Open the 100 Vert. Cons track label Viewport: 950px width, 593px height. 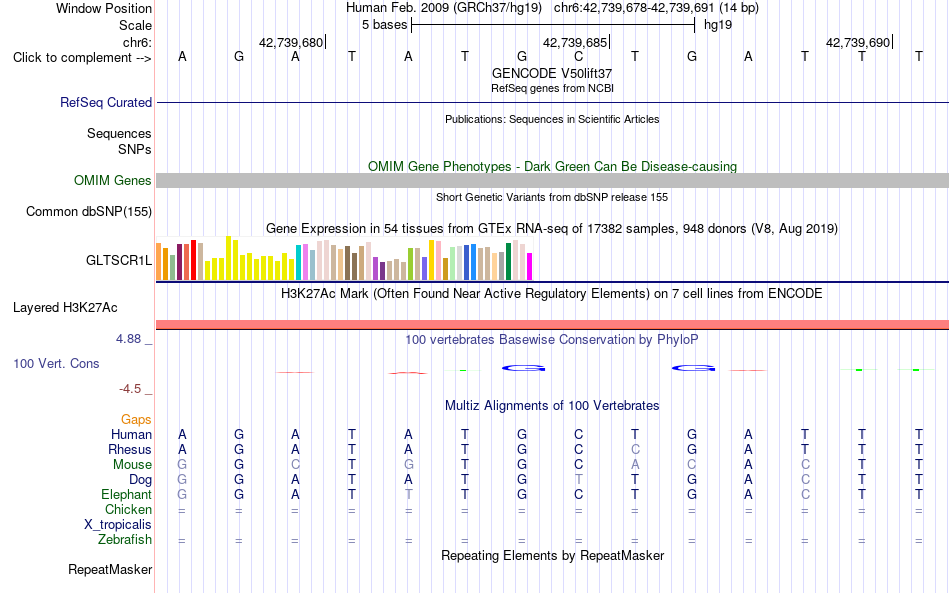tap(56, 363)
